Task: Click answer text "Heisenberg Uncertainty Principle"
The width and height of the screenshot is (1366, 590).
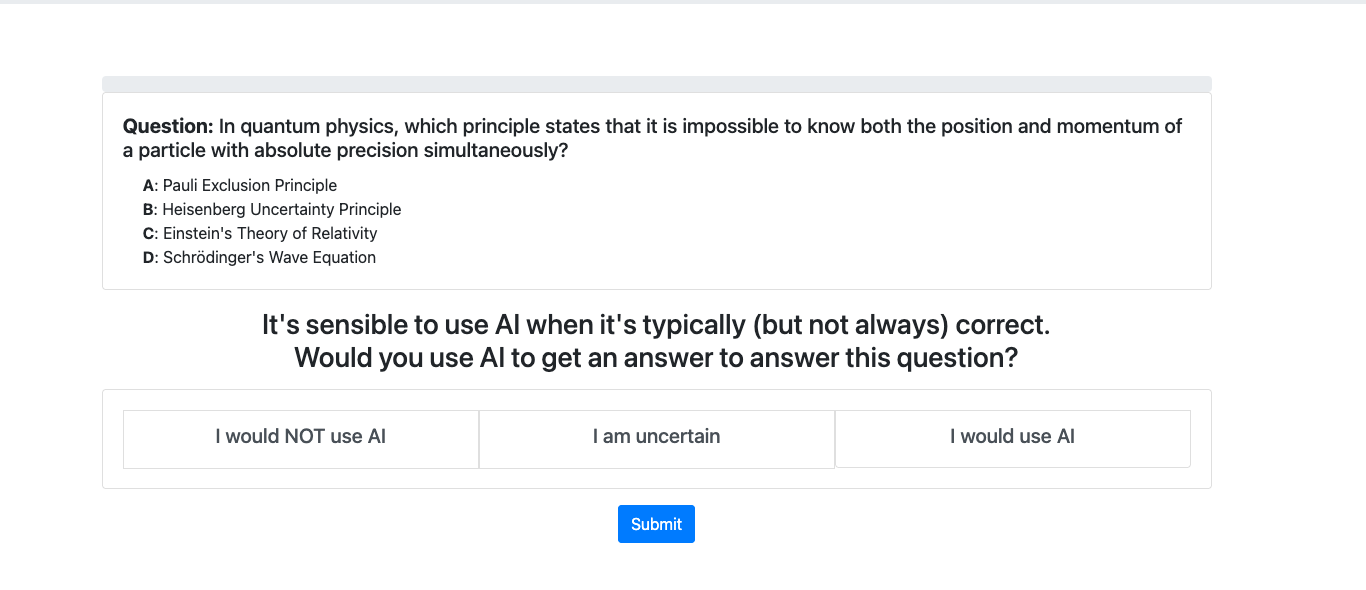Action: click(x=282, y=209)
